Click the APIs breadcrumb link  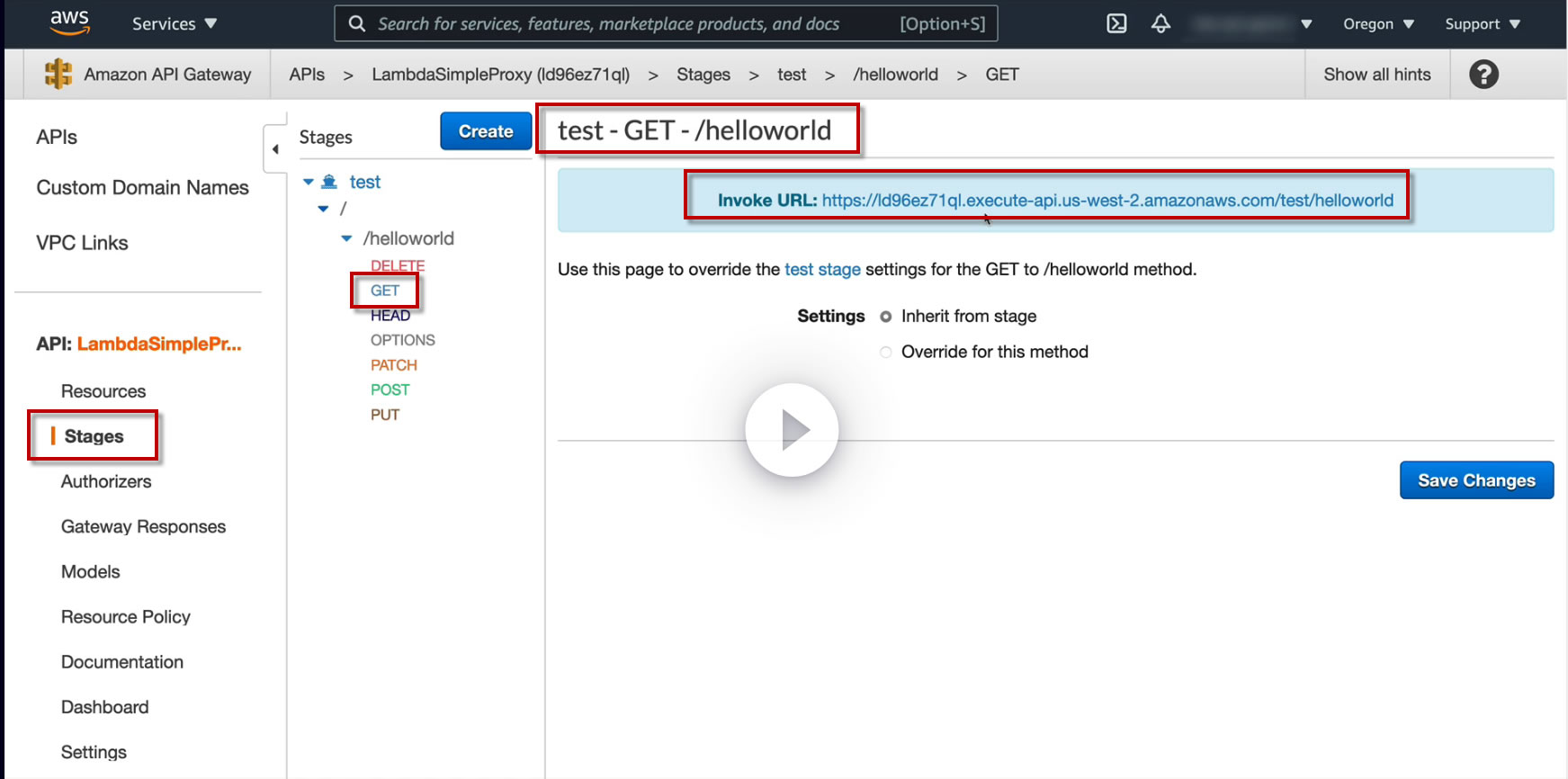307,75
